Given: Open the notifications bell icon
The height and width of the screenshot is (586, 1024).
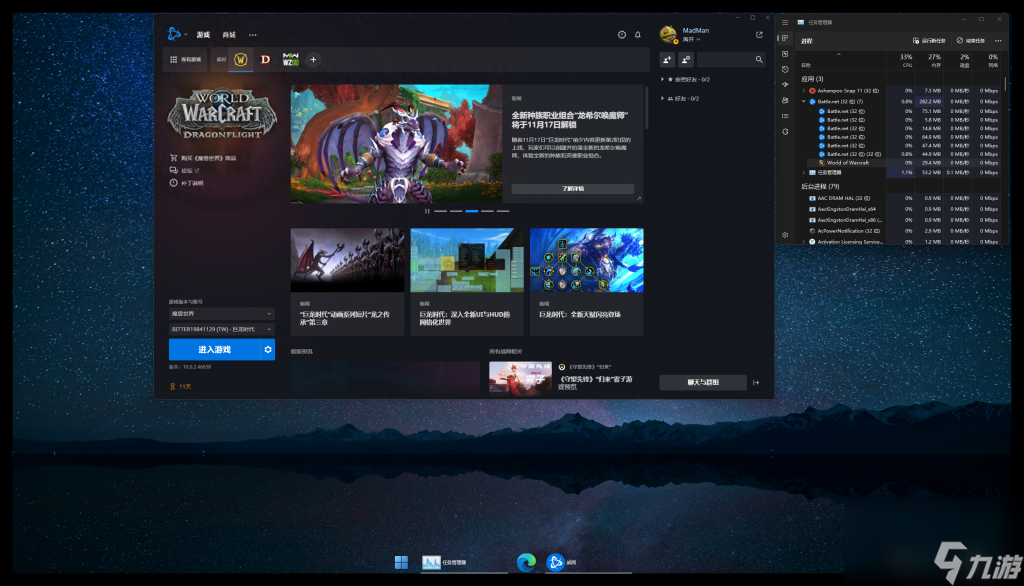Looking at the screenshot, I should [638, 35].
